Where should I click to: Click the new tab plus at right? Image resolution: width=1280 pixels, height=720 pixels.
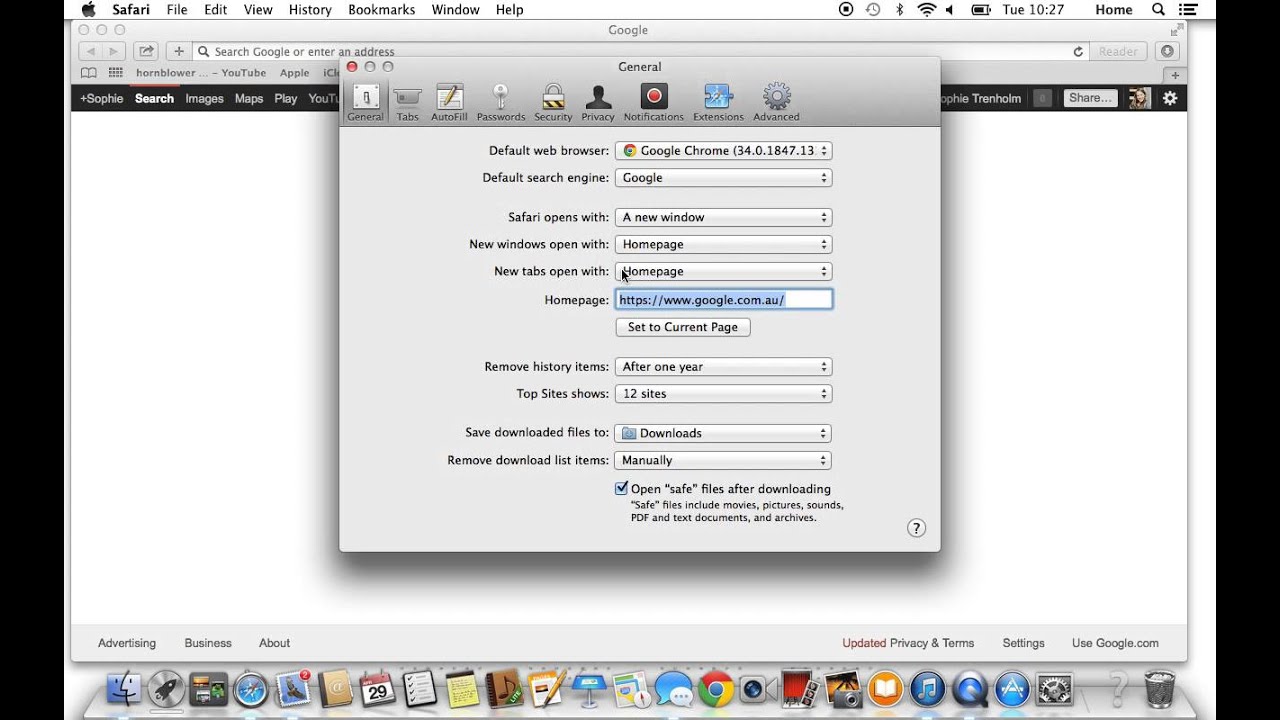pos(1175,75)
